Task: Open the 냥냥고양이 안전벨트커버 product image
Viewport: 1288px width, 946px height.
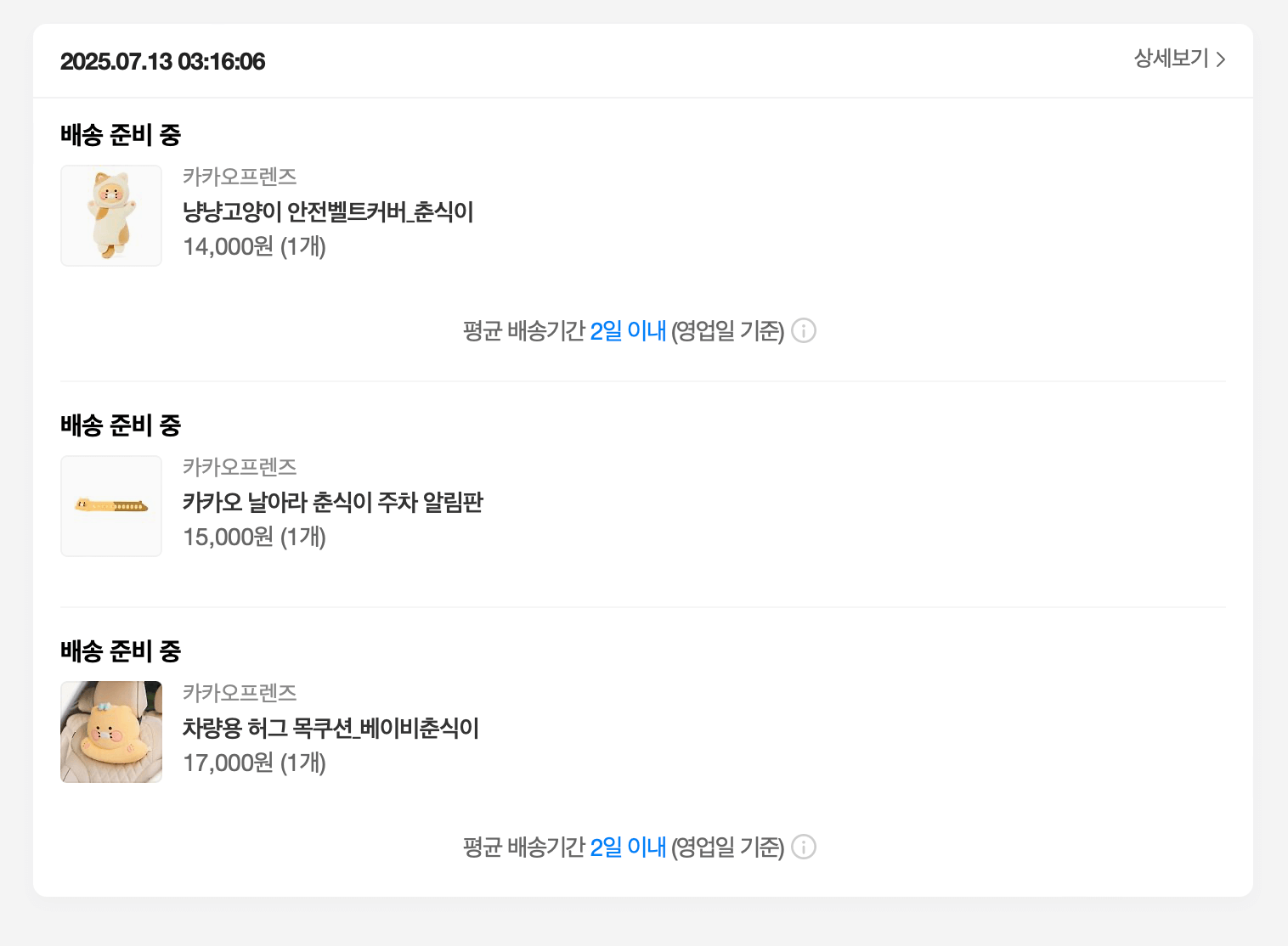Action: coord(110,215)
